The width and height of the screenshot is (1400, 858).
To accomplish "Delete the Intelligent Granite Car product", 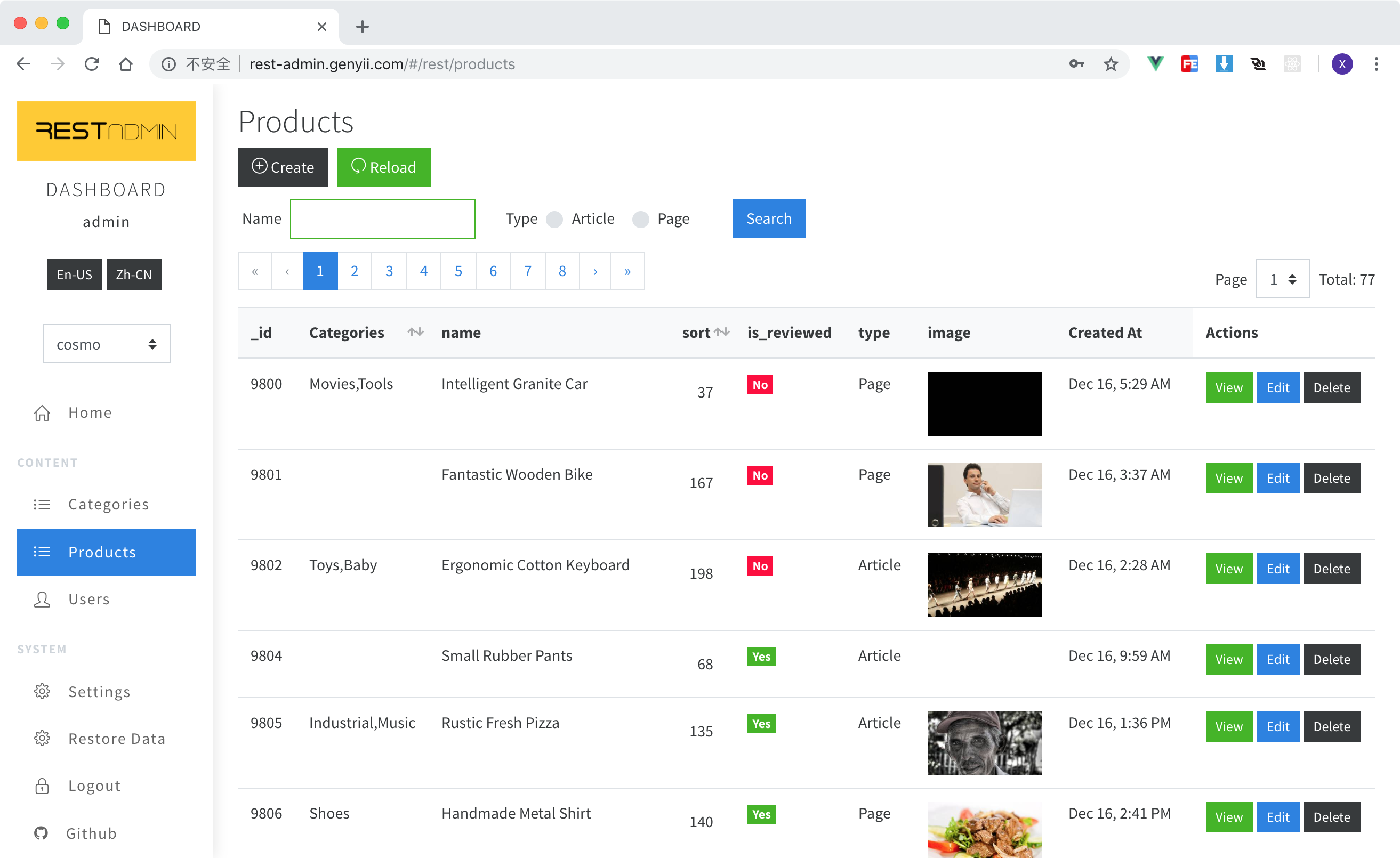I will pos(1331,388).
